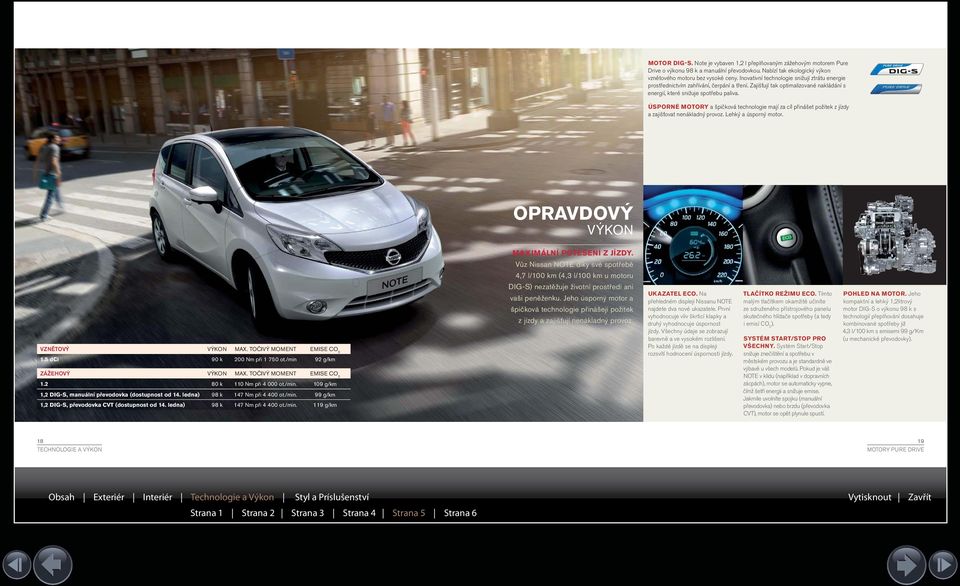
Task: Click Vytisknout to print
Action: 869,497
